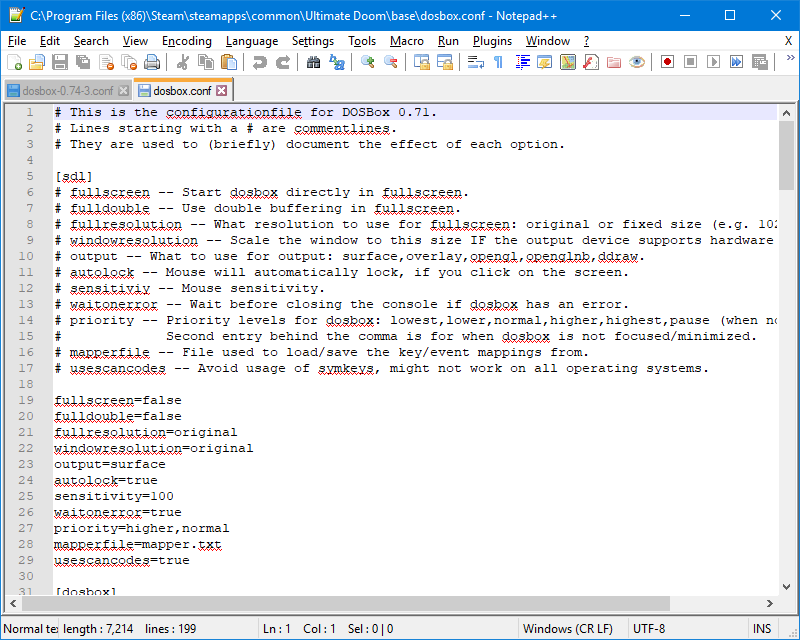Open the Settings menu
Screen dimensions: 800x640
(x=313, y=41)
